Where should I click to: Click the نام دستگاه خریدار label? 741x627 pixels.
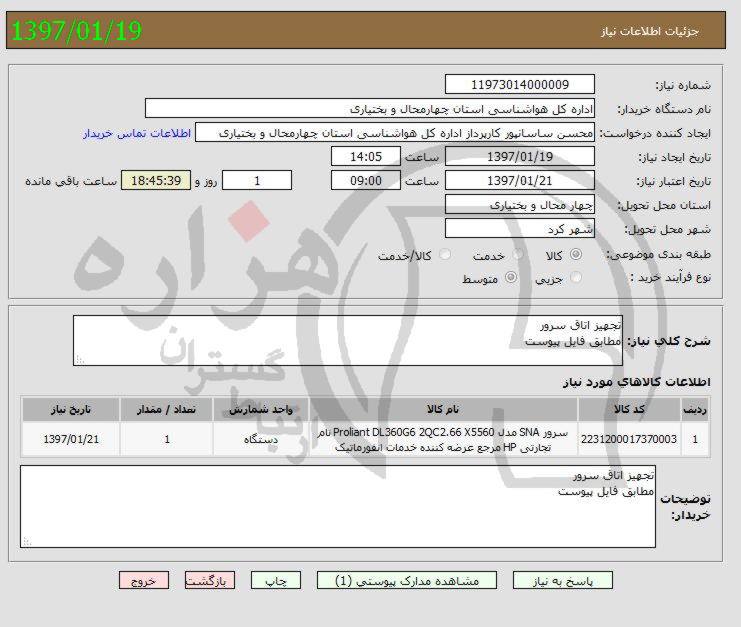pos(664,109)
